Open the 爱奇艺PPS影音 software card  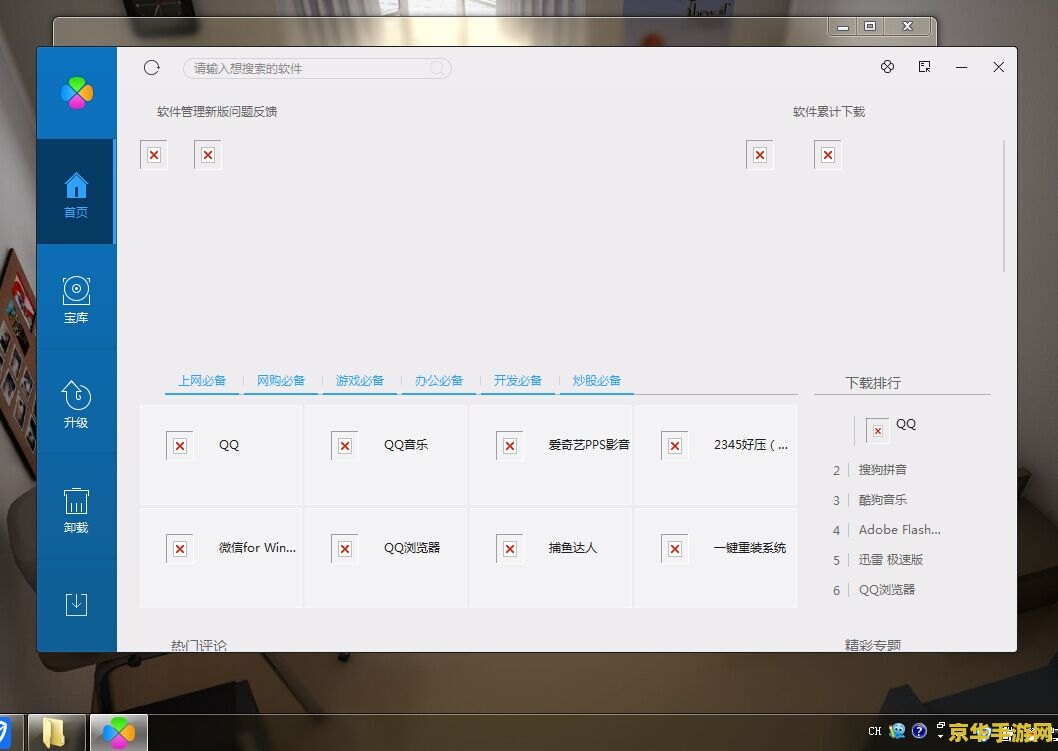(x=551, y=455)
